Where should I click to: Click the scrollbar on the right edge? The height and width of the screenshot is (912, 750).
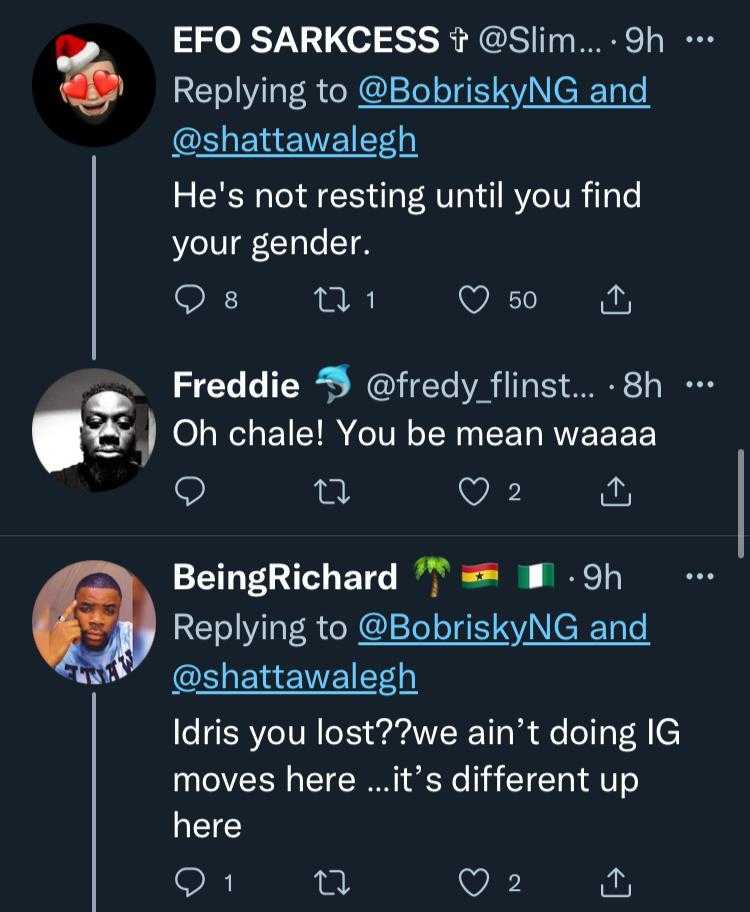coord(741,500)
